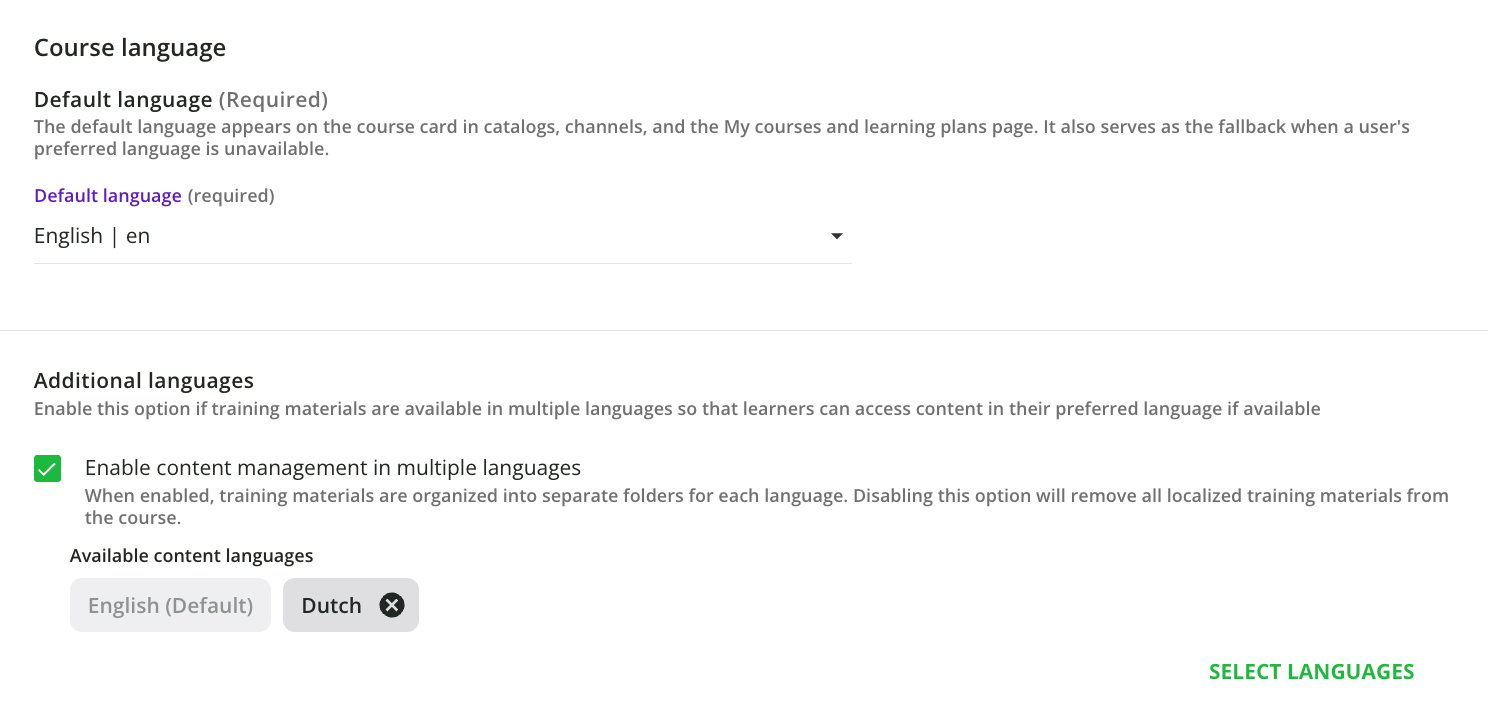The height and width of the screenshot is (712, 1488).
Task: Click the green checkmark beside multiple languages
Action: (x=46, y=467)
